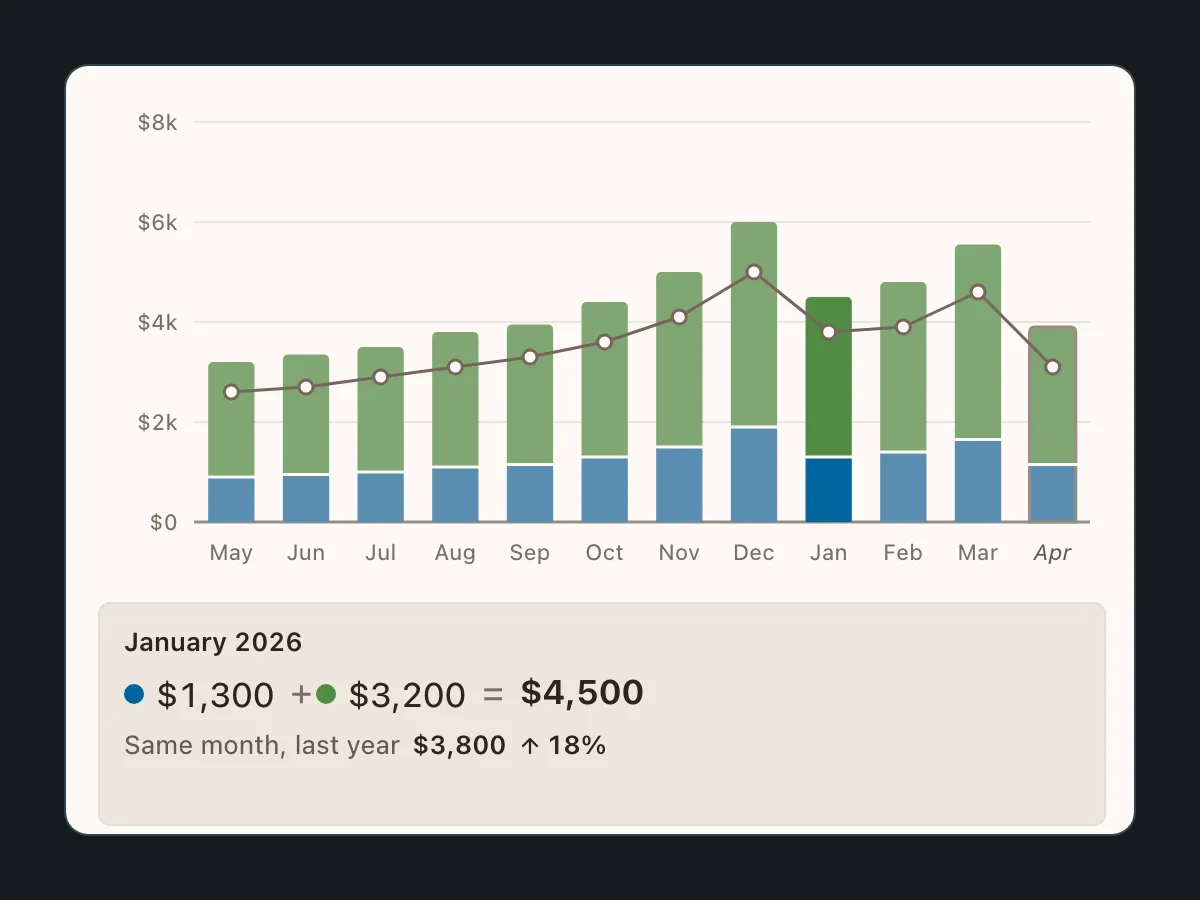This screenshot has width=1200, height=900.
Task: Click the $3,200 value
Action: (x=407, y=695)
